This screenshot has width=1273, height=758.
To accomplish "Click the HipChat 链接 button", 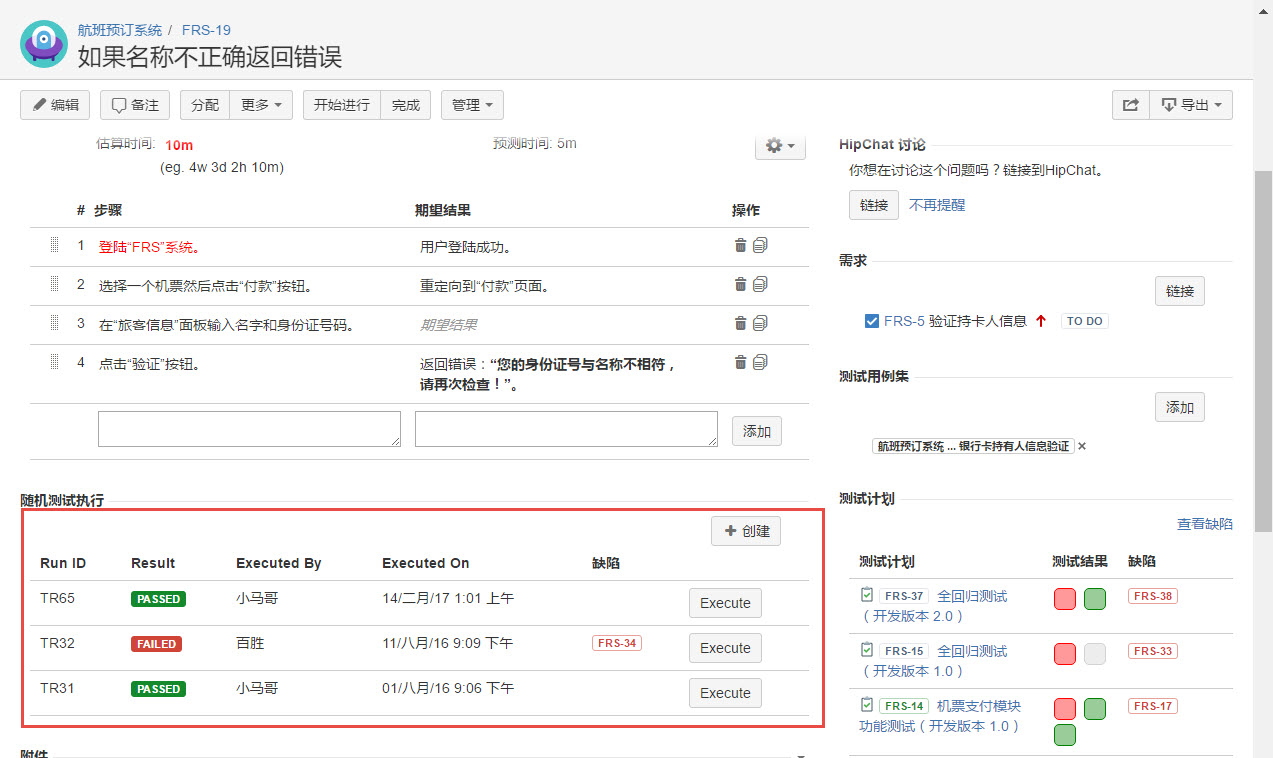I will pos(874,205).
